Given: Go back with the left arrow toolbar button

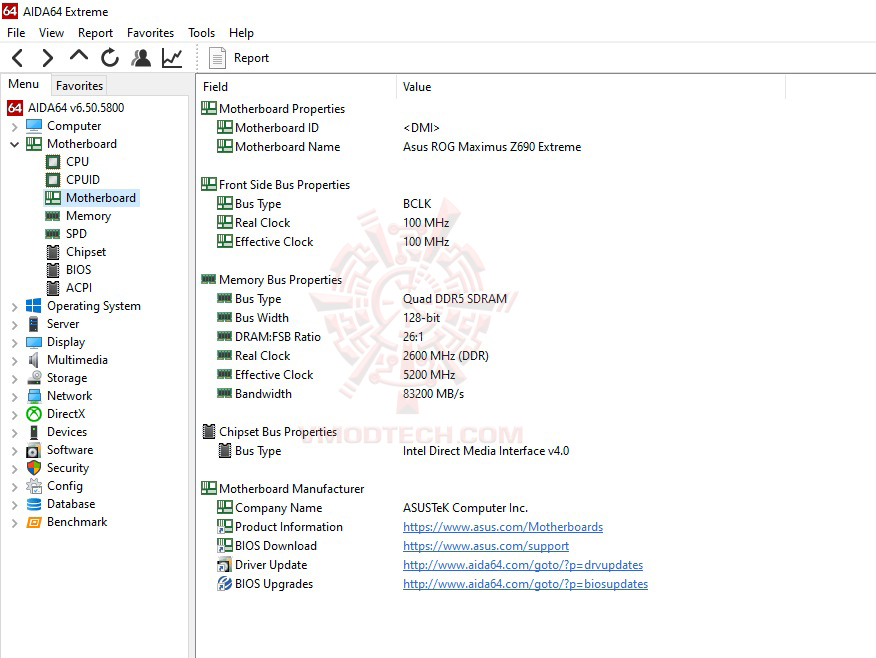Looking at the screenshot, I should pyautogui.click(x=18, y=58).
